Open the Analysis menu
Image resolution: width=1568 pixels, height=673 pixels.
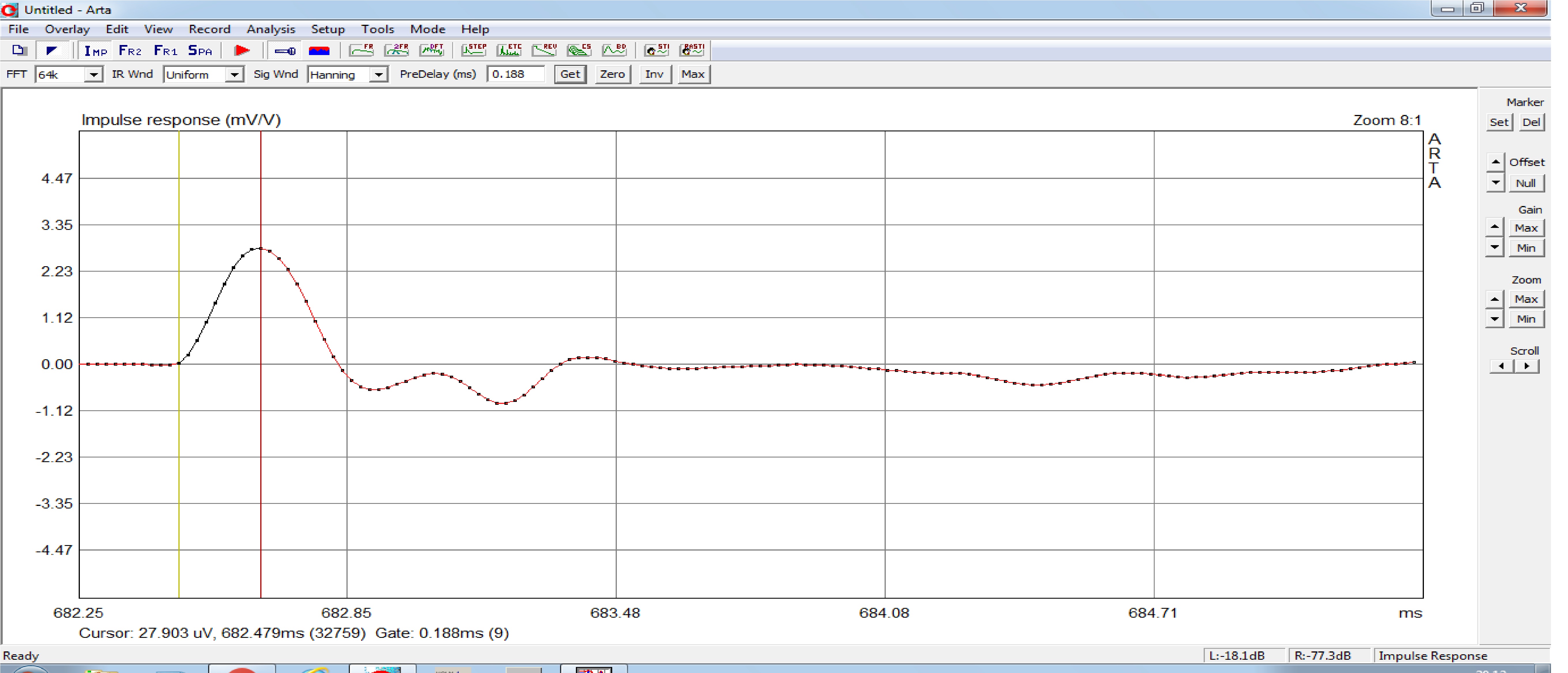click(270, 29)
